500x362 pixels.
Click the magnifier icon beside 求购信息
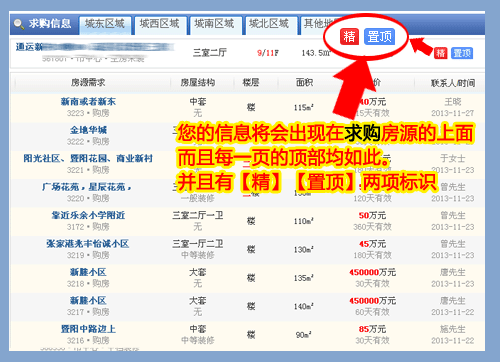[18, 24]
